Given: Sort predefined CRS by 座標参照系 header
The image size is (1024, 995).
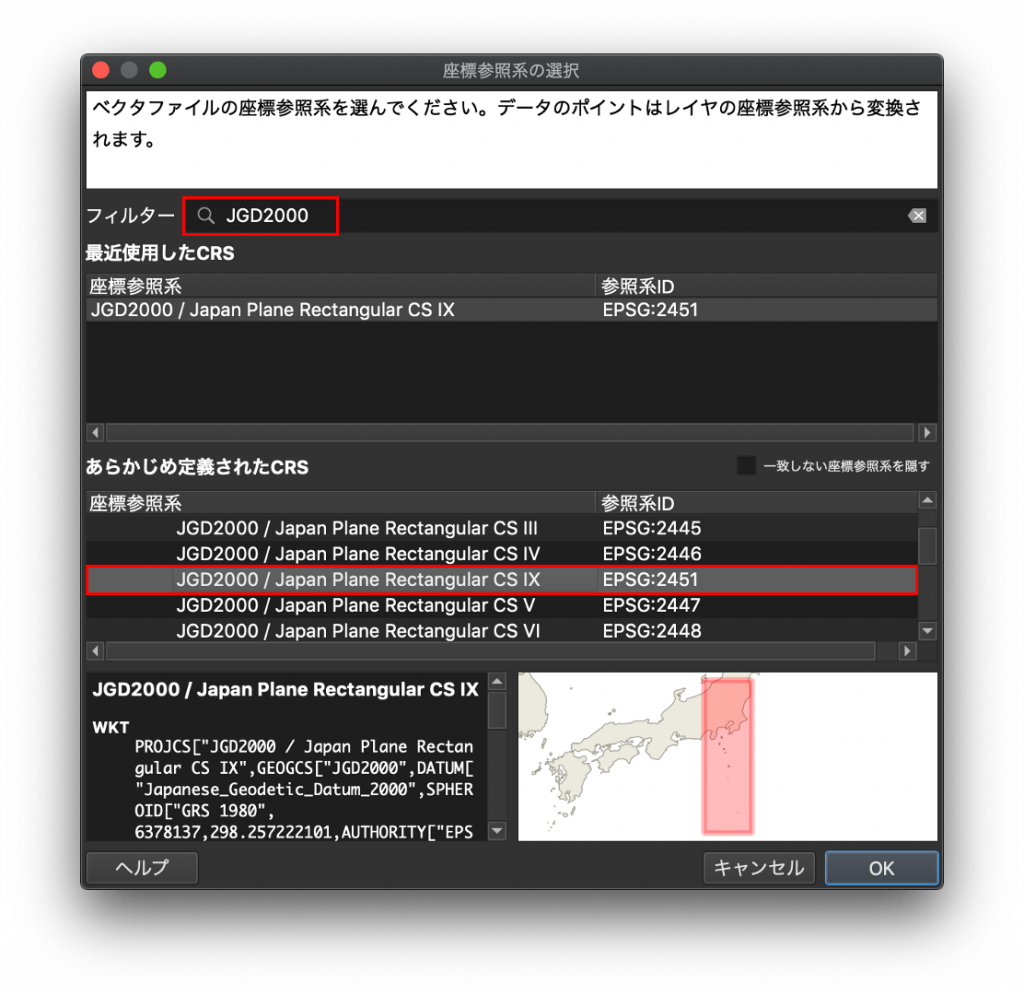Looking at the screenshot, I should pyautogui.click(x=341, y=503).
